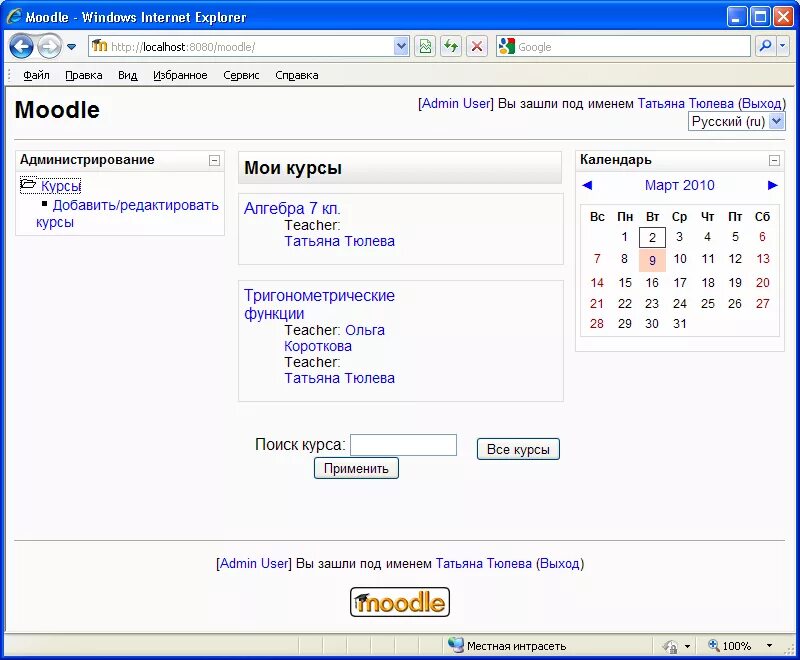Viewport: 800px width, 660px height.
Task: Click the protected mode security icon
Action: coord(670,646)
